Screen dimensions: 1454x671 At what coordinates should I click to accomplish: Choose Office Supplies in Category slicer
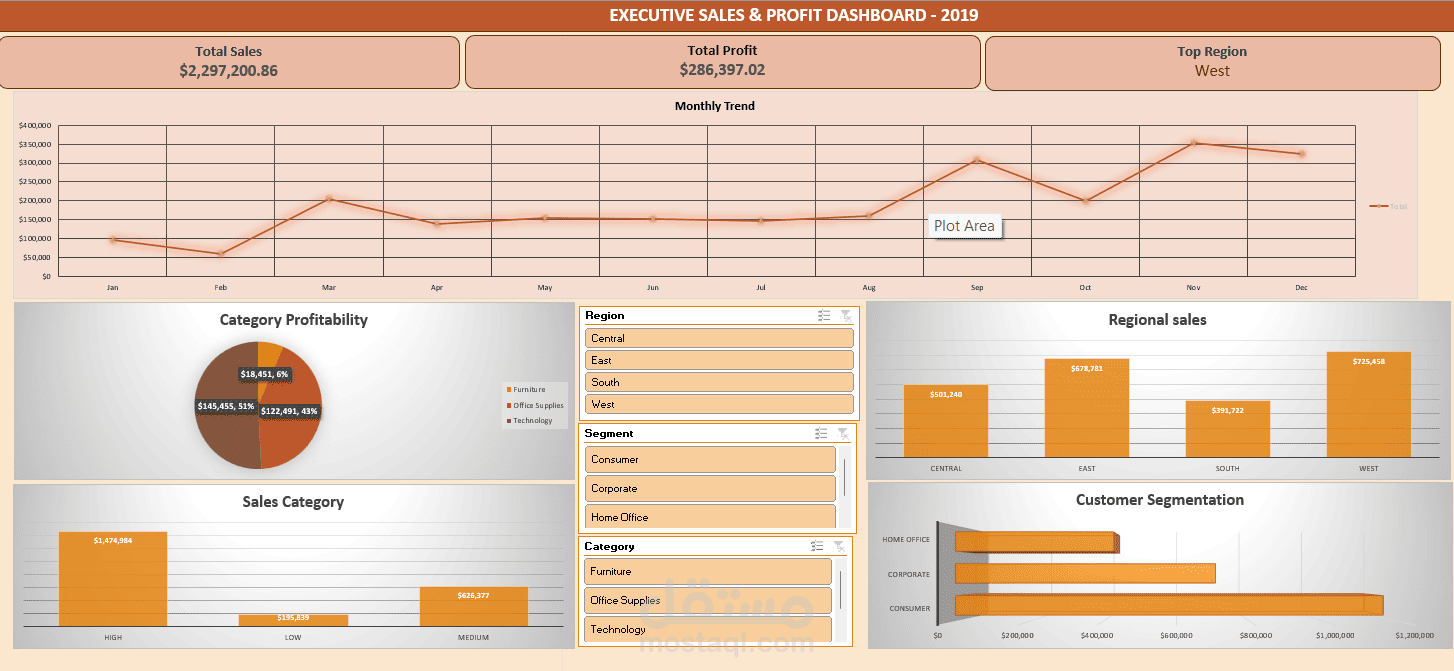(708, 600)
